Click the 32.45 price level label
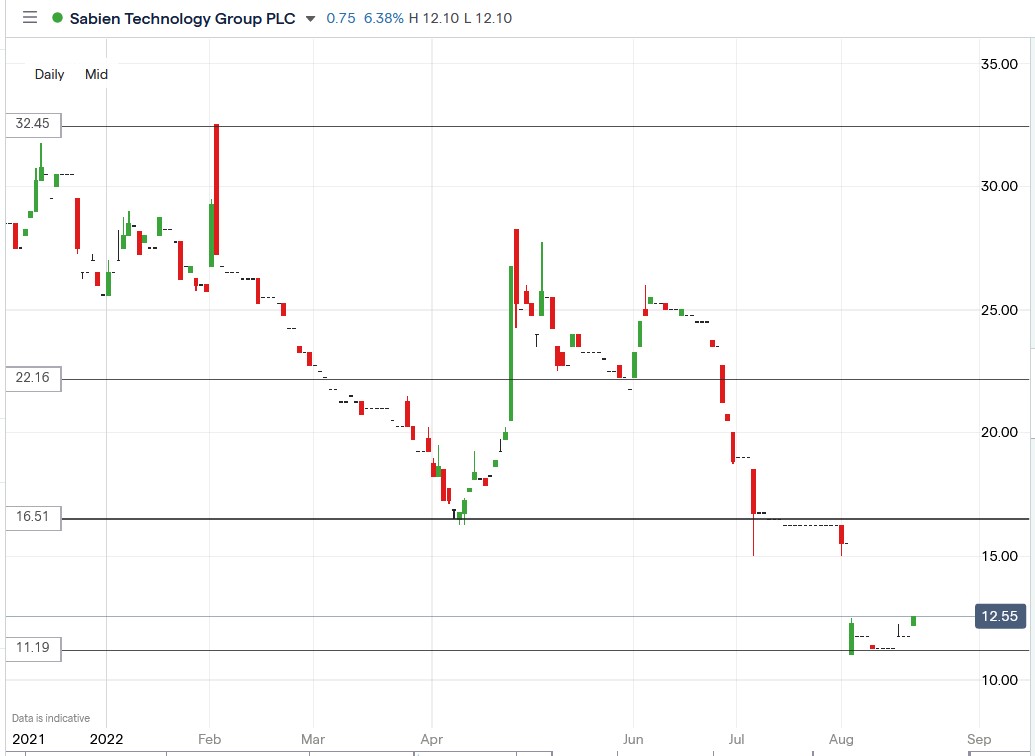The width and height of the screenshot is (1035, 756). (x=33, y=125)
